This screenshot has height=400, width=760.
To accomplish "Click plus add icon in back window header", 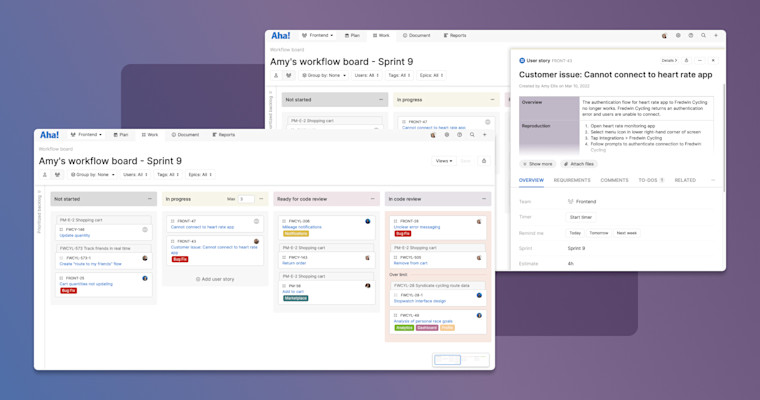I will [x=715, y=35].
